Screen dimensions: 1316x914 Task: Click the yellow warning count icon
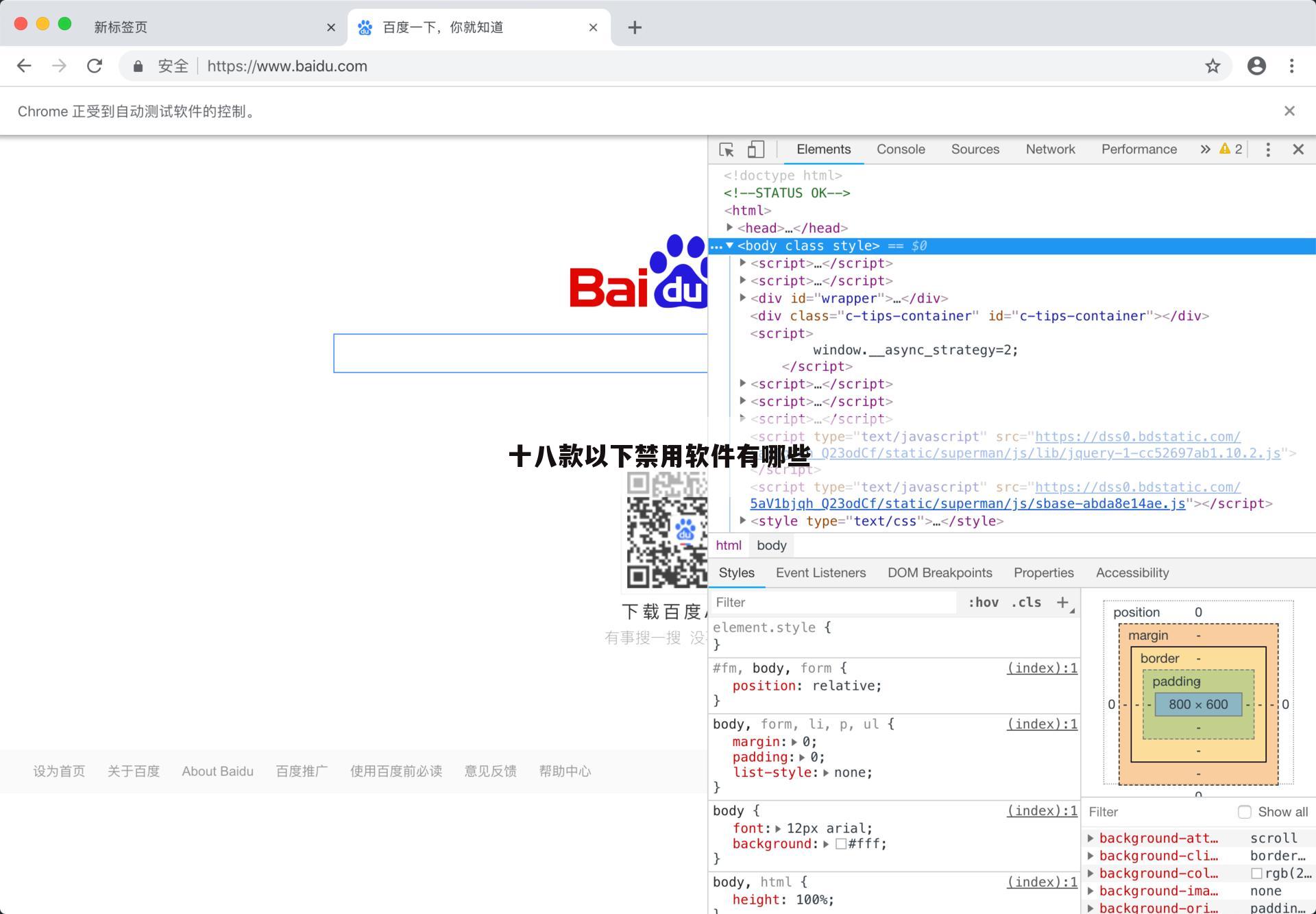[1225, 149]
